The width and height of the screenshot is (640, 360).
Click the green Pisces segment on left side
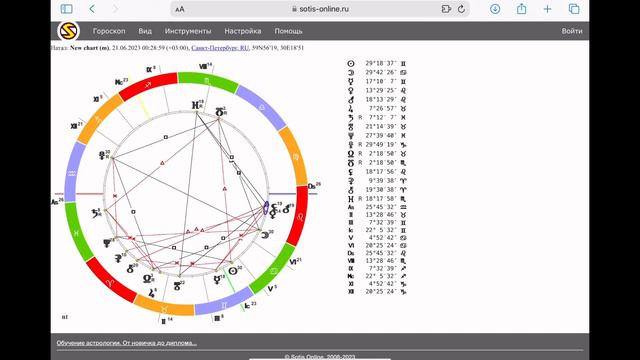point(78,233)
